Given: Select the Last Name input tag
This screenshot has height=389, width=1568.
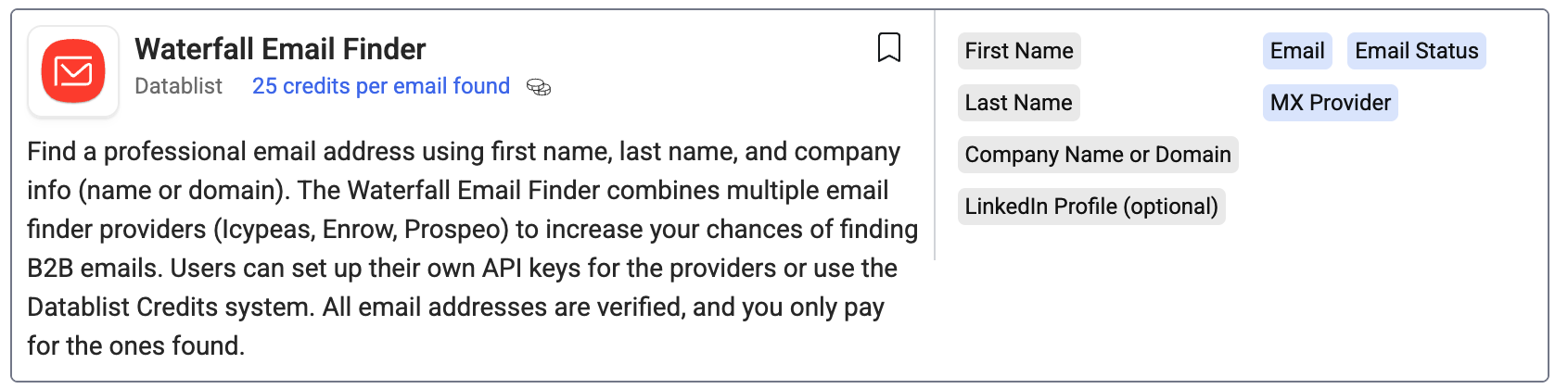Looking at the screenshot, I should click(x=1018, y=103).
